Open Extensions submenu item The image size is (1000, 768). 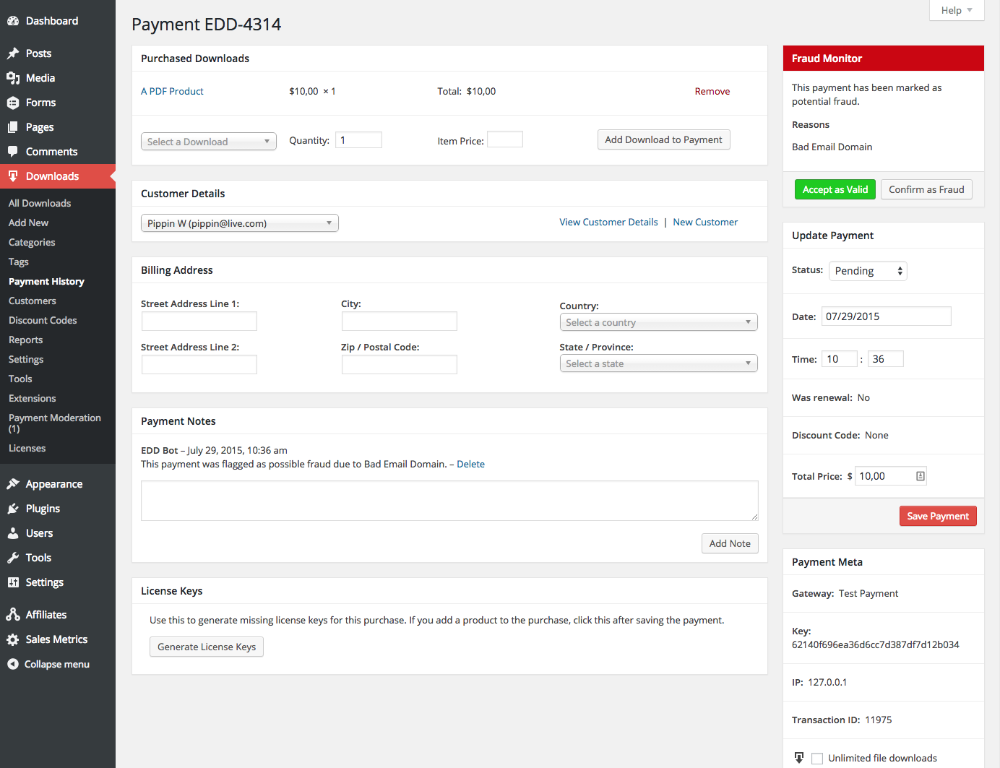[32, 398]
